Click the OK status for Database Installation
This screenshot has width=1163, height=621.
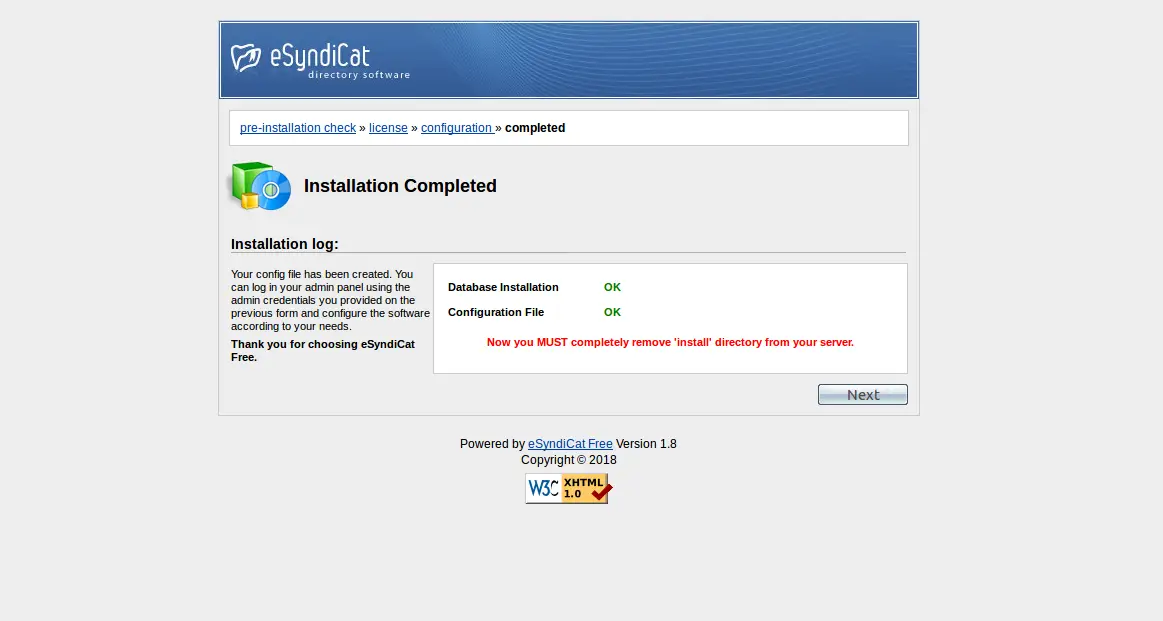point(612,287)
